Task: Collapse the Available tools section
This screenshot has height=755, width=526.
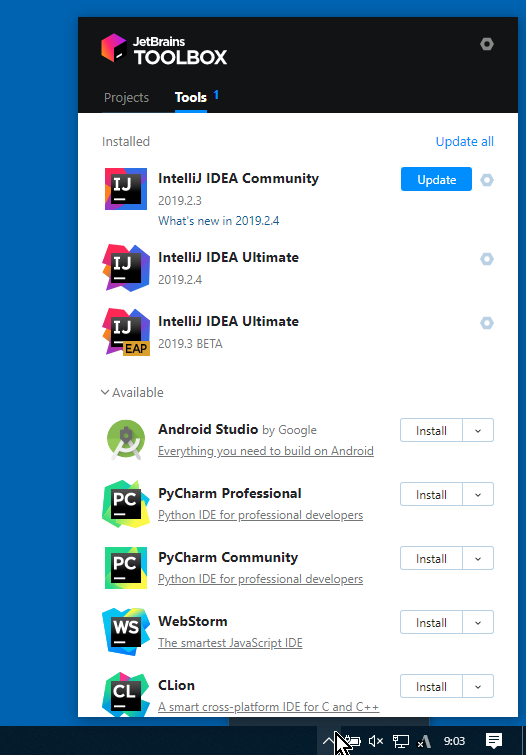Action: [x=132, y=392]
